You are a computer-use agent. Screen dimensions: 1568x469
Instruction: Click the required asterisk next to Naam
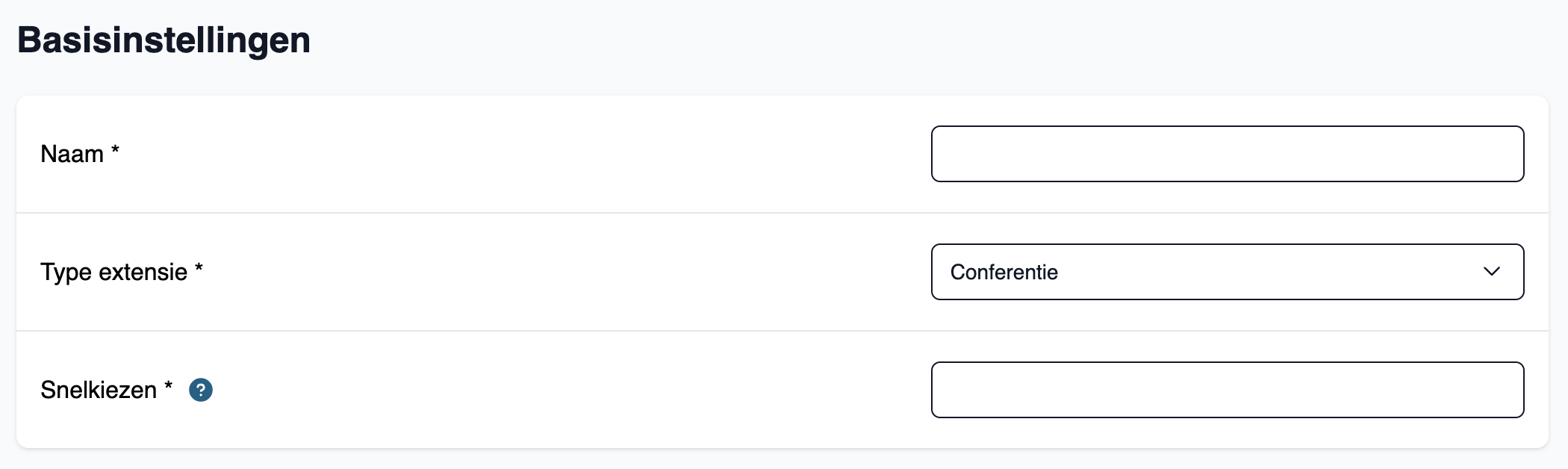tap(115, 149)
